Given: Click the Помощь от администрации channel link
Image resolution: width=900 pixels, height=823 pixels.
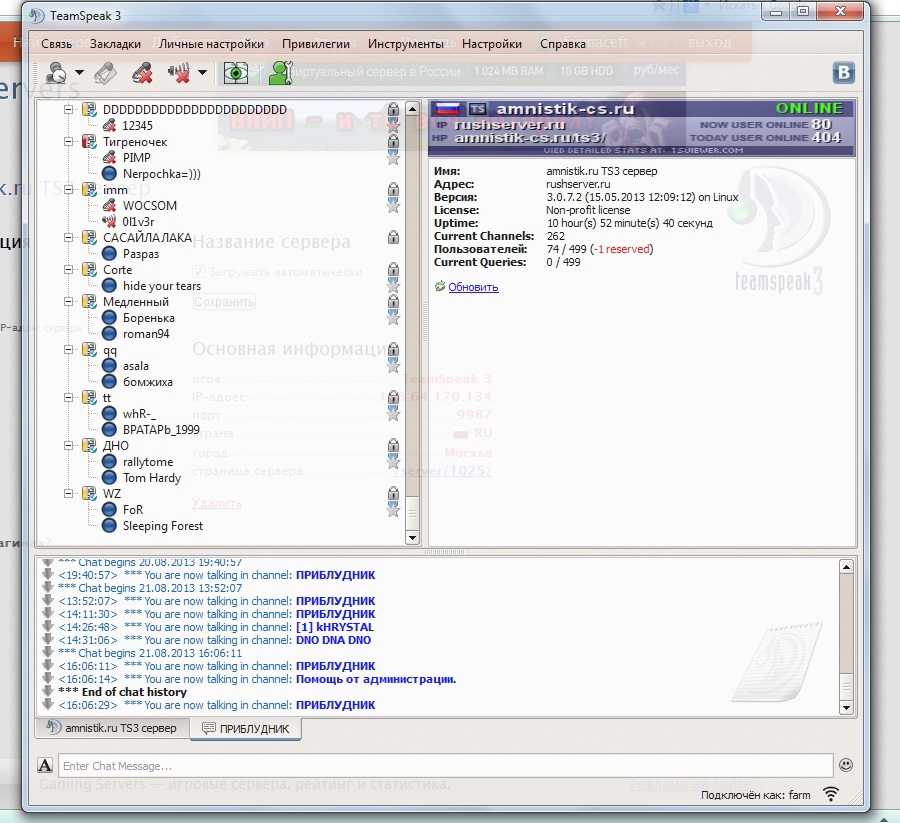Looking at the screenshot, I should 376,679.
